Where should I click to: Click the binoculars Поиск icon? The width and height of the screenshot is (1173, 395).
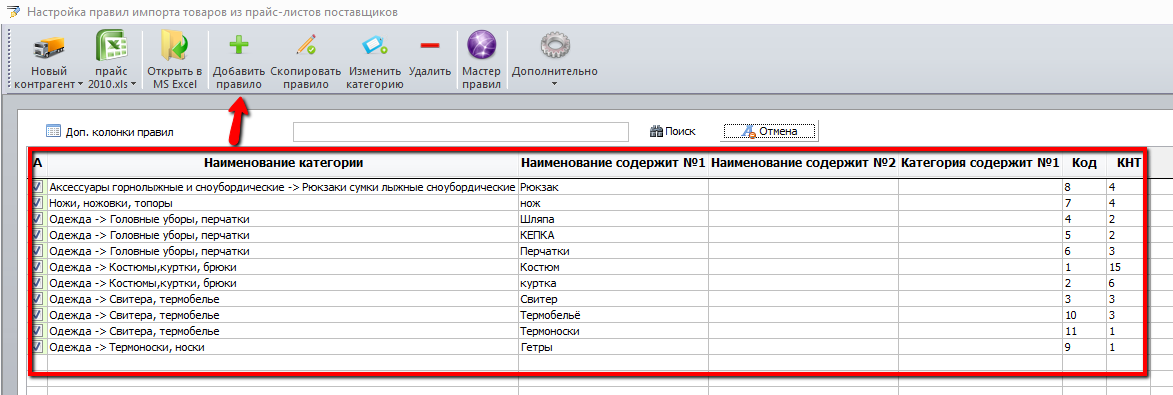(656, 132)
